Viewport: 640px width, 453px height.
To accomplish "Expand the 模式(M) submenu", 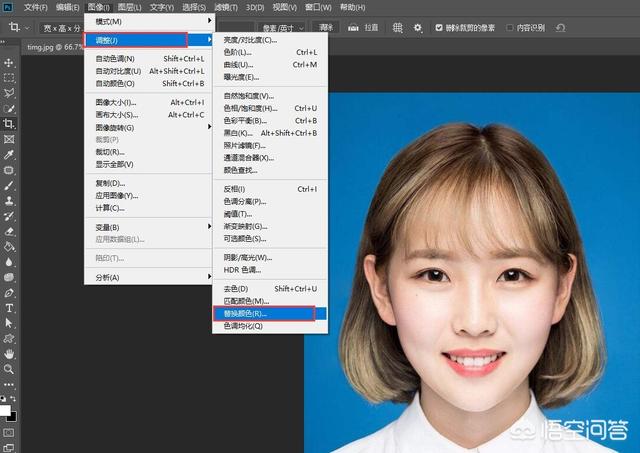I will 148,21.
